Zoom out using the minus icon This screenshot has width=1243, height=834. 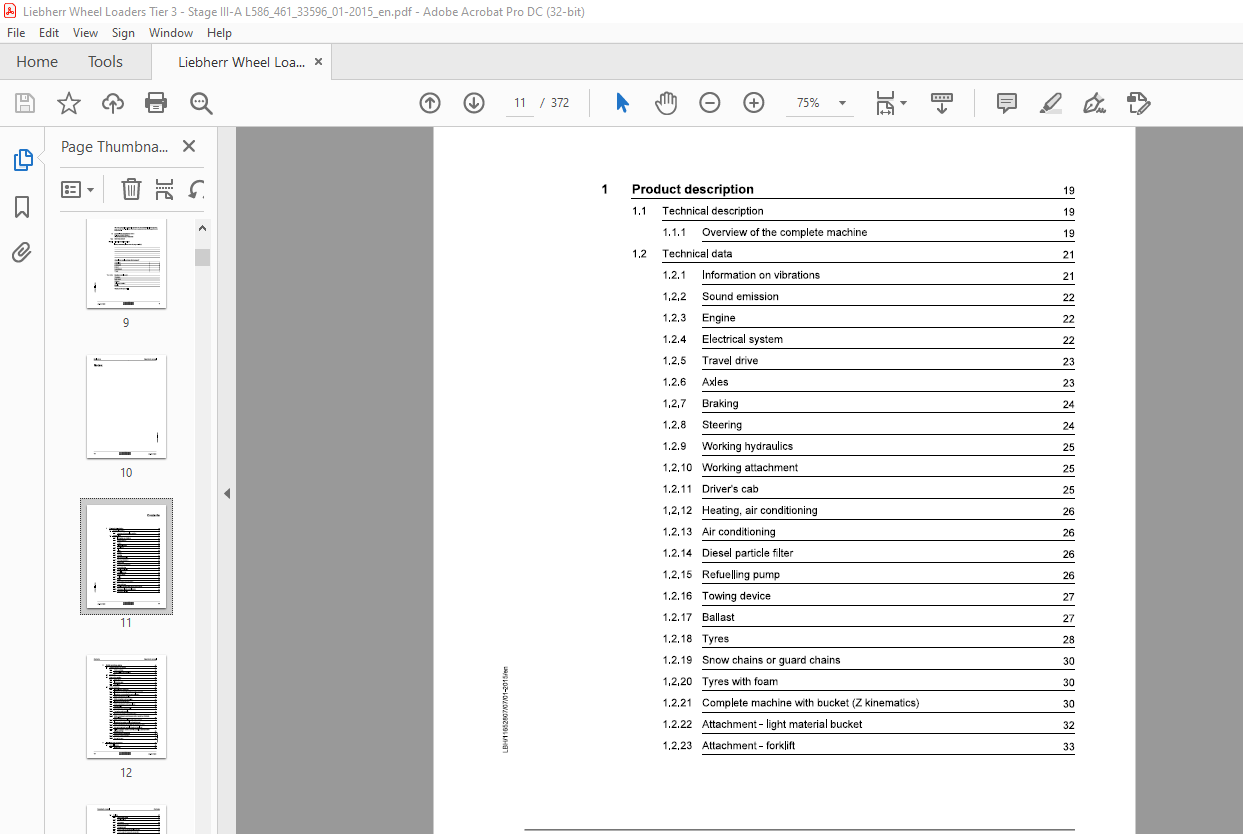coord(710,103)
